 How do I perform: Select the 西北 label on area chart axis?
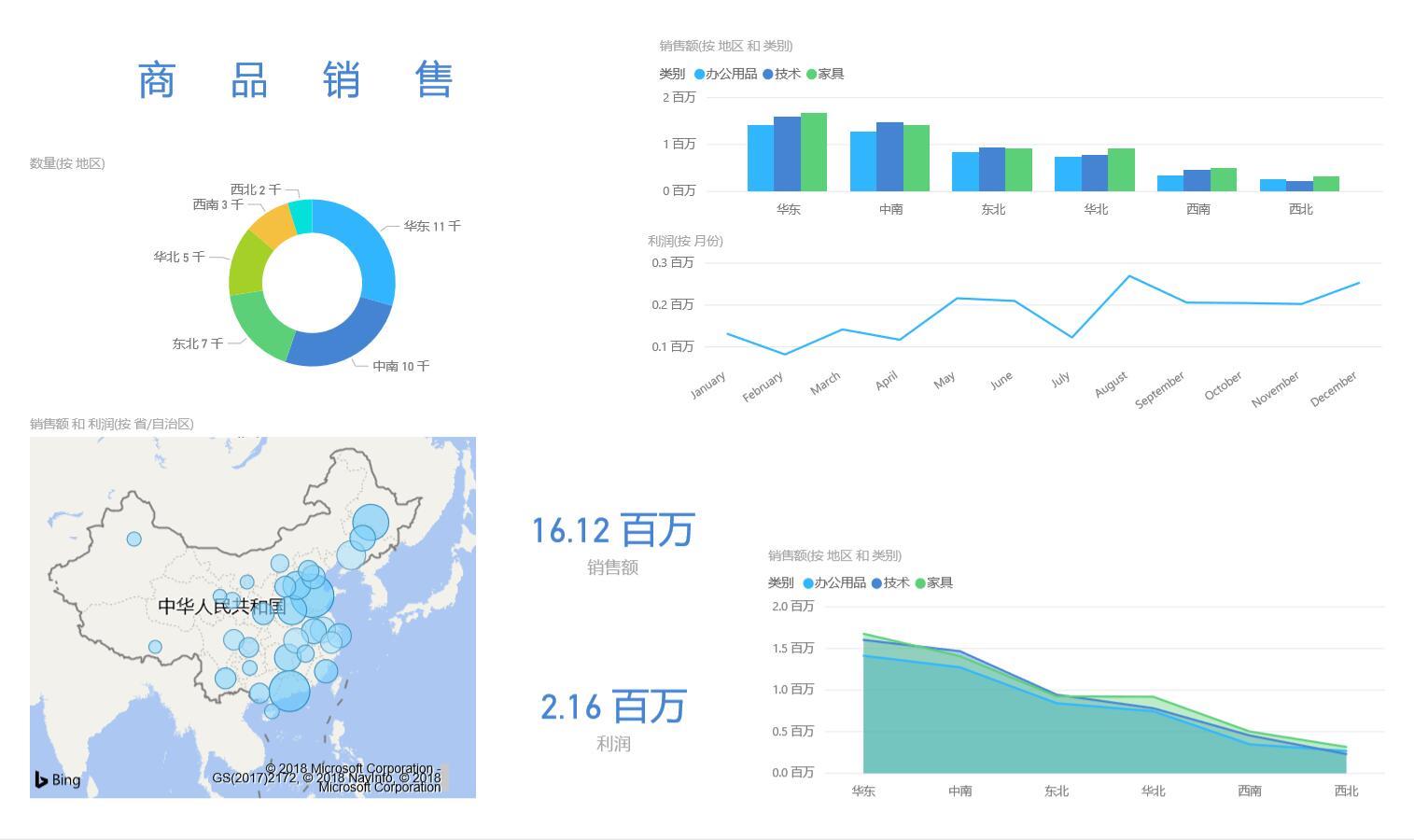coord(1346,791)
